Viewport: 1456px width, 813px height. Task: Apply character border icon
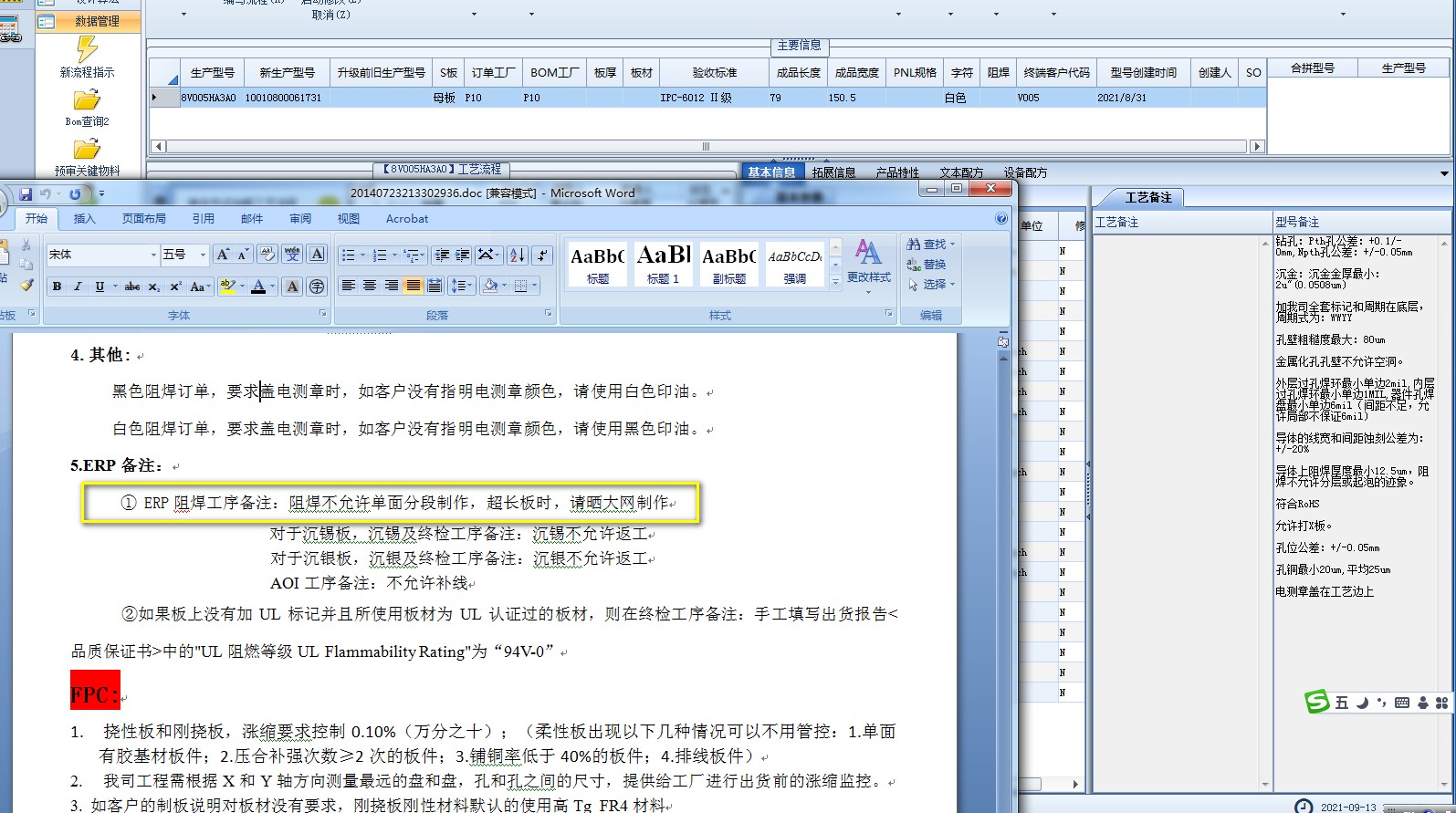click(x=317, y=255)
